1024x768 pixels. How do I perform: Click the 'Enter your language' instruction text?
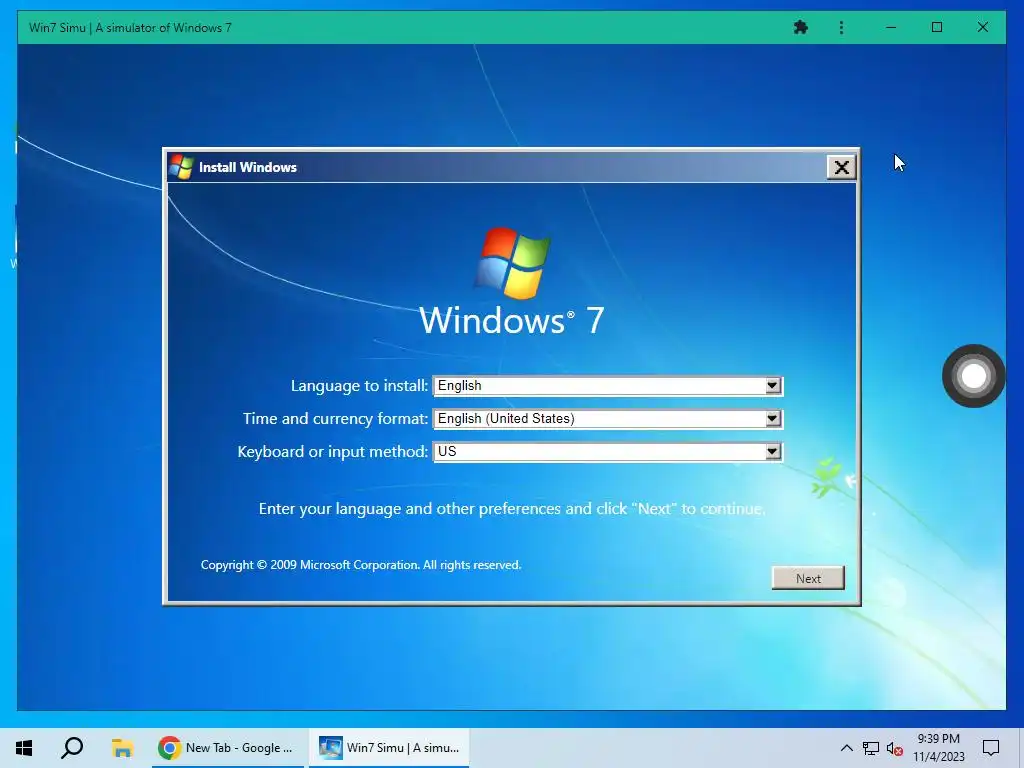(512, 509)
